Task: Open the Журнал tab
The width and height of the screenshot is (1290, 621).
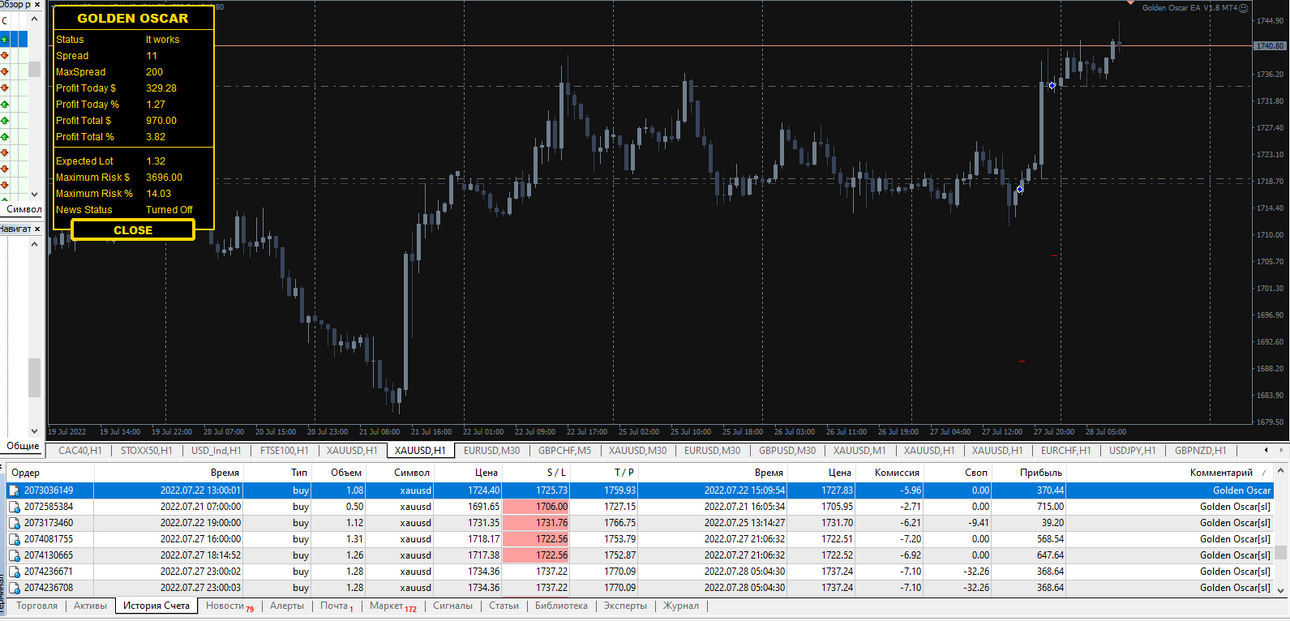Action: click(x=681, y=606)
